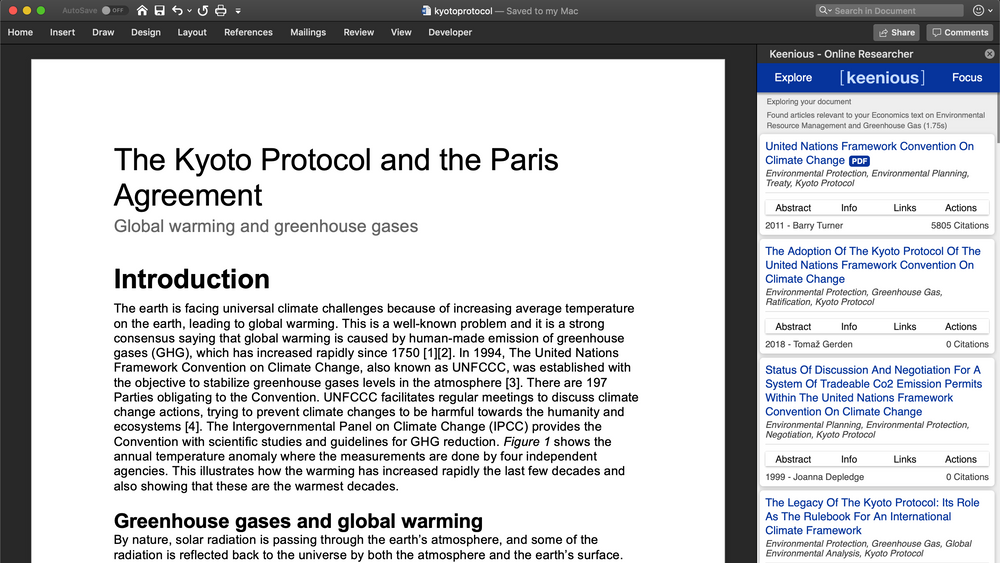The width and height of the screenshot is (1000, 563).
Task: Click the document title The Kyoto Protocol heading
Action: [x=336, y=177]
